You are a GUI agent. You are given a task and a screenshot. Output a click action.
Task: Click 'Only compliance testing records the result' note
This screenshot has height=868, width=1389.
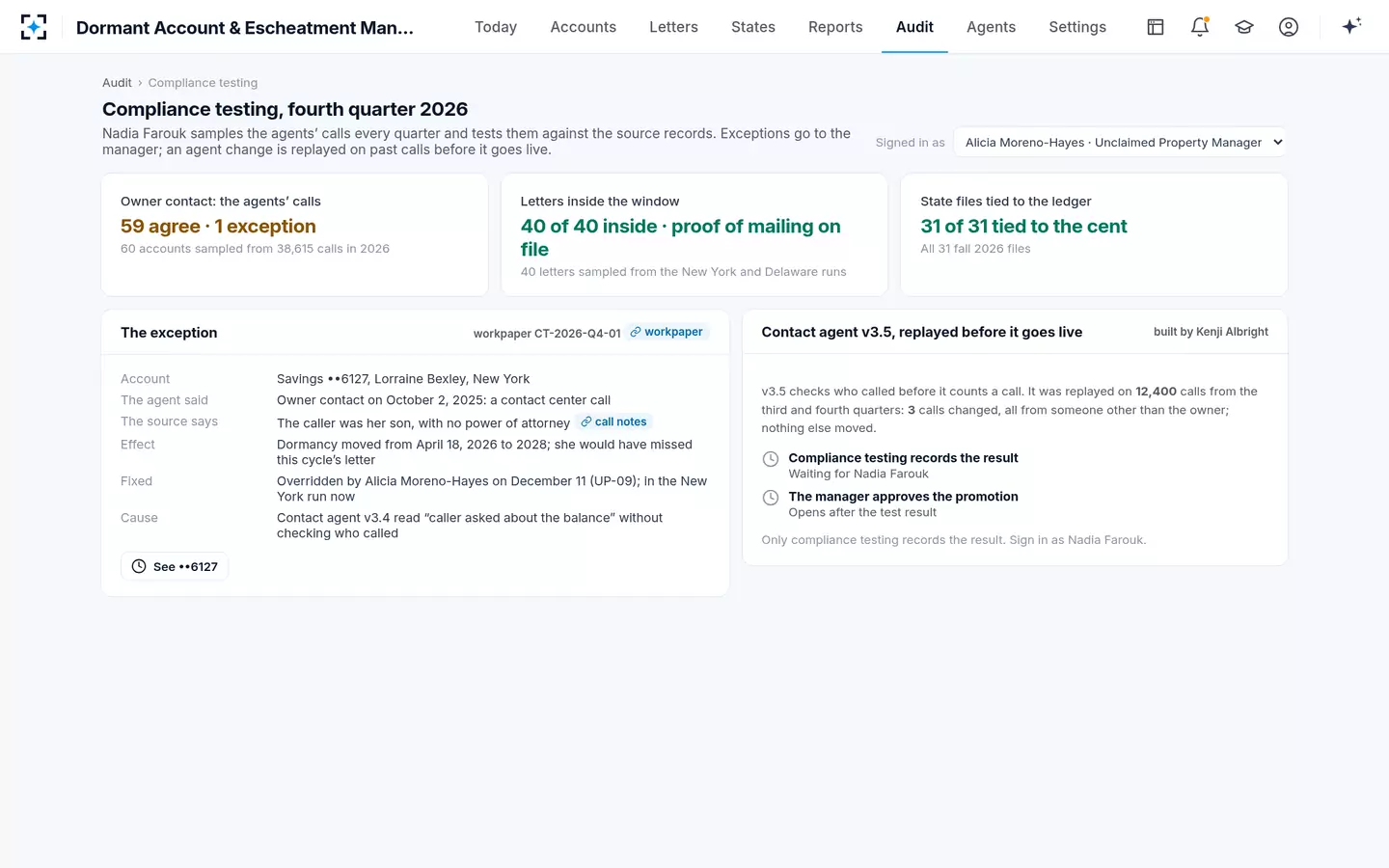[x=953, y=540]
